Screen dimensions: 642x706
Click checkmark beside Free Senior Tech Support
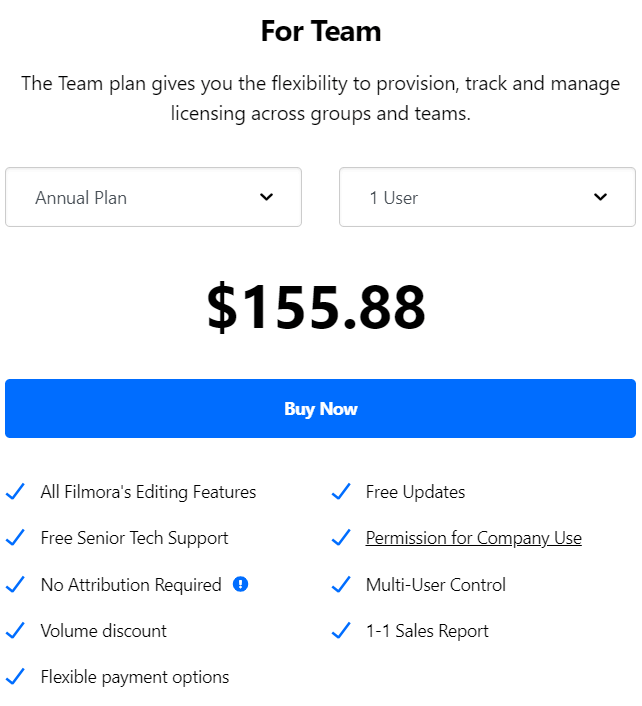[15, 538]
